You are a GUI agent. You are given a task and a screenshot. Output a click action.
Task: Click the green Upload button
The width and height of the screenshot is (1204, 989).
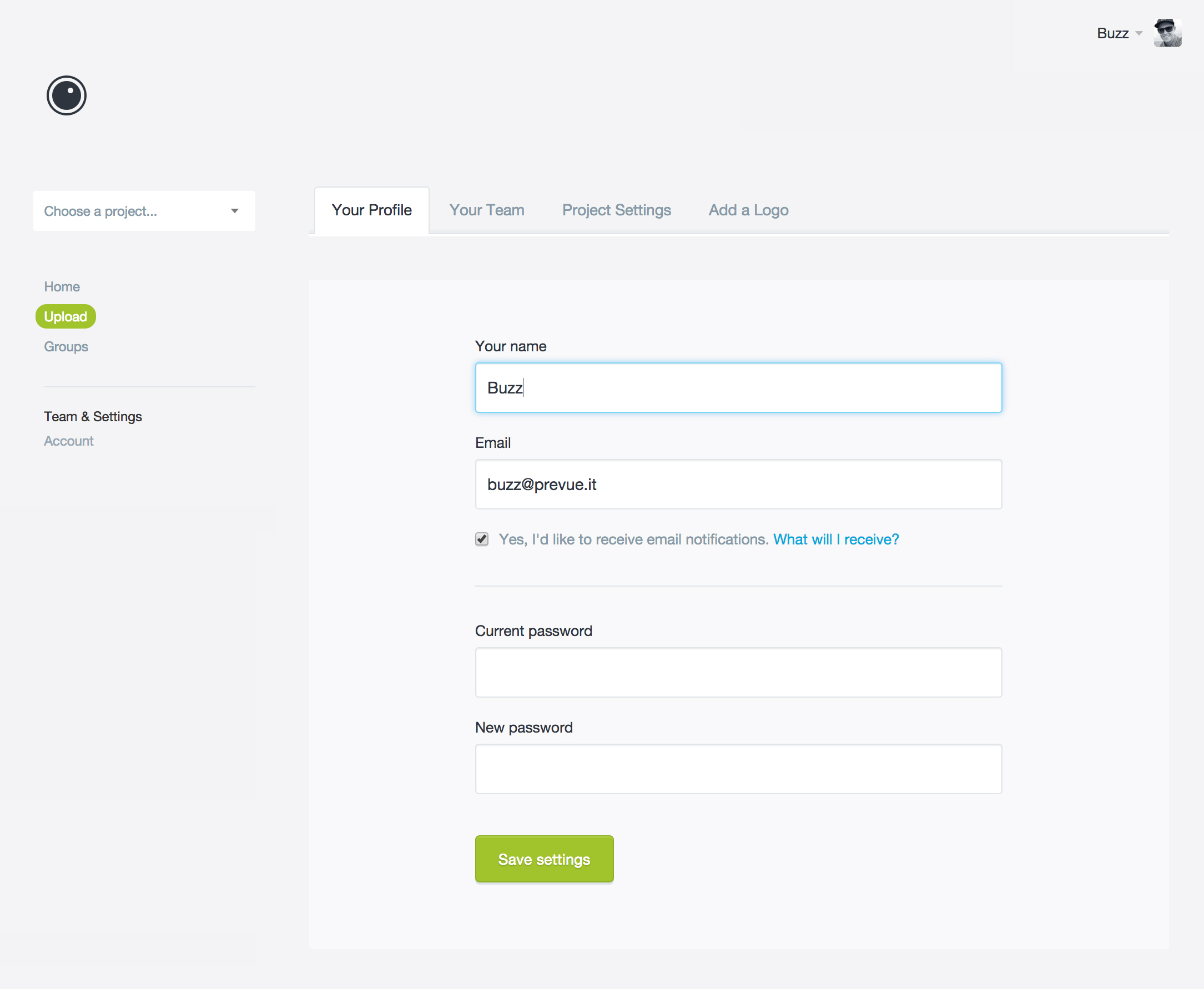tap(66, 317)
